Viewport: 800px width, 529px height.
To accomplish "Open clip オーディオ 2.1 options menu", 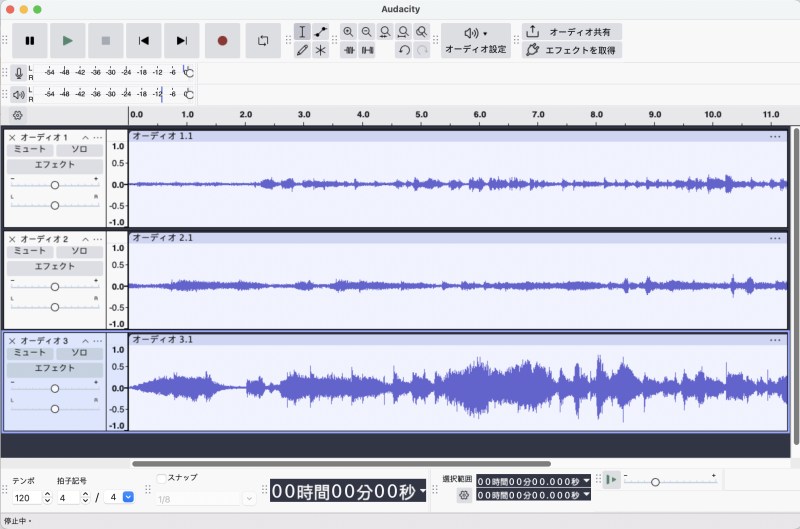I will pyautogui.click(x=775, y=238).
